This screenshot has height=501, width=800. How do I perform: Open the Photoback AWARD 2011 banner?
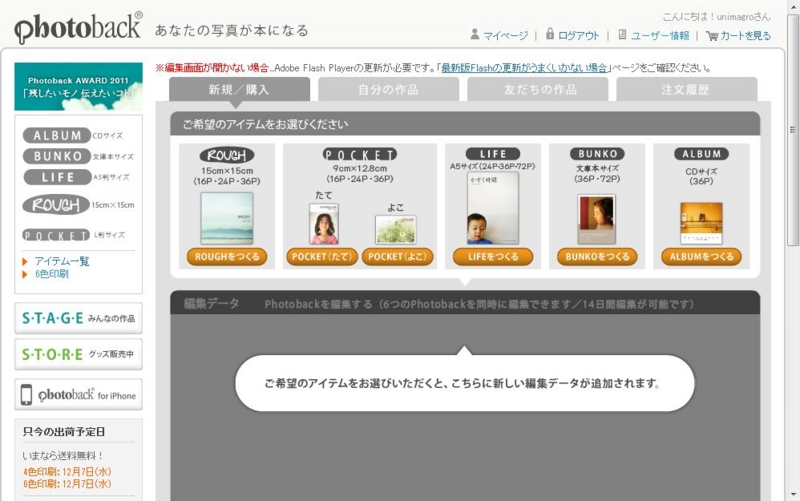(x=79, y=86)
